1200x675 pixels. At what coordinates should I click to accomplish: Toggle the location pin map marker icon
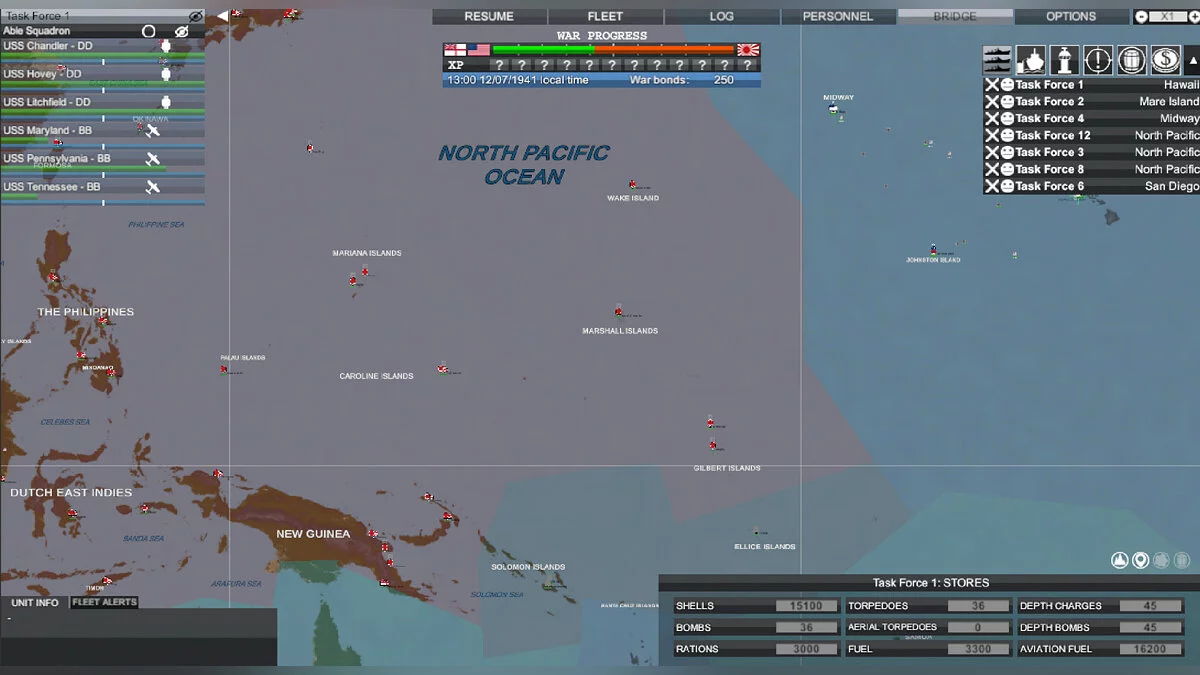click(x=1140, y=560)
